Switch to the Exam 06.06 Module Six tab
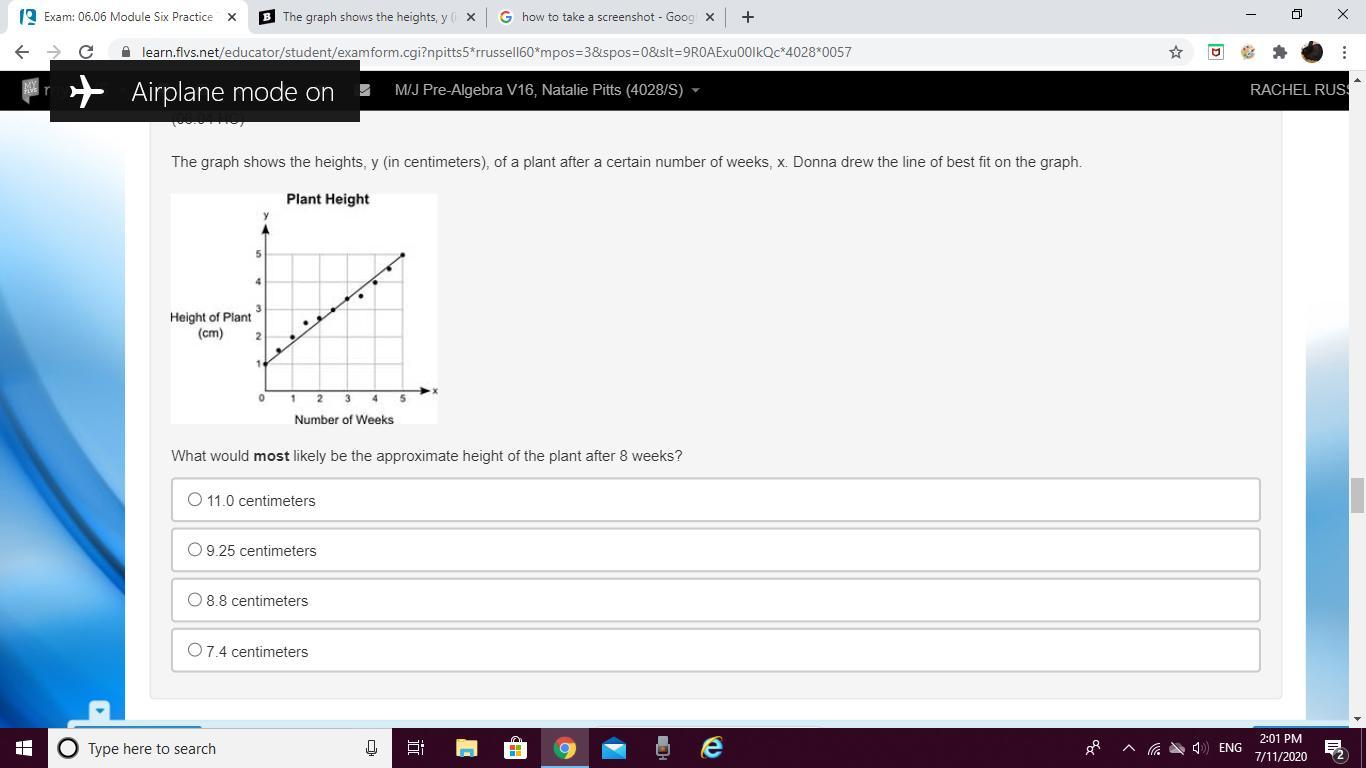 127,17
